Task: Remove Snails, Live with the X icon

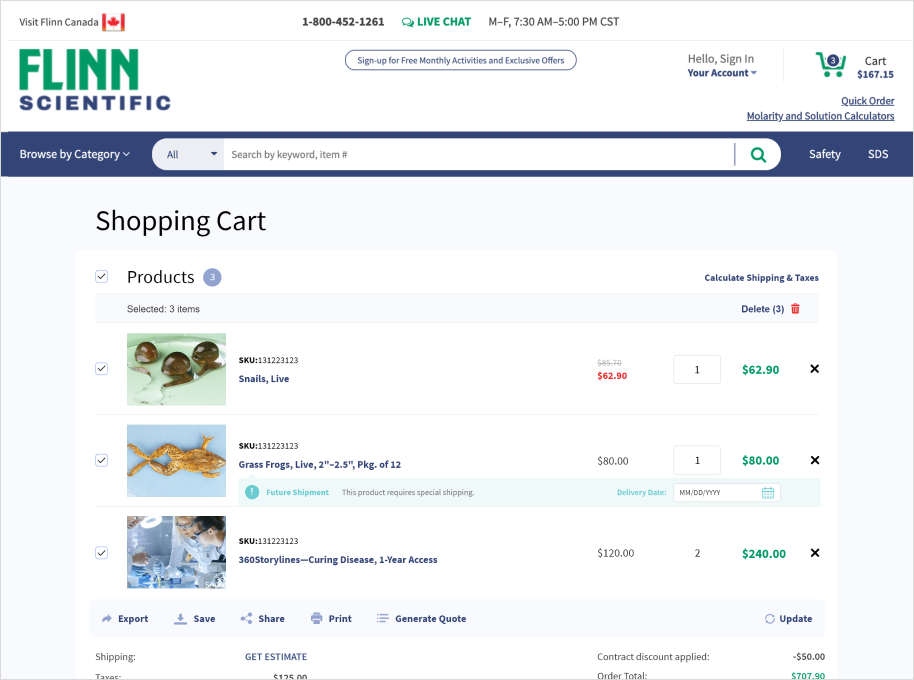Action: click(x=814, y=369)
